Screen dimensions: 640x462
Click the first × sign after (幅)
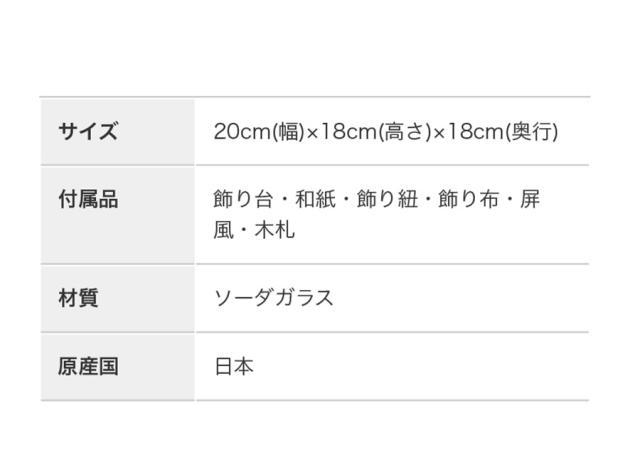(311, 131)
